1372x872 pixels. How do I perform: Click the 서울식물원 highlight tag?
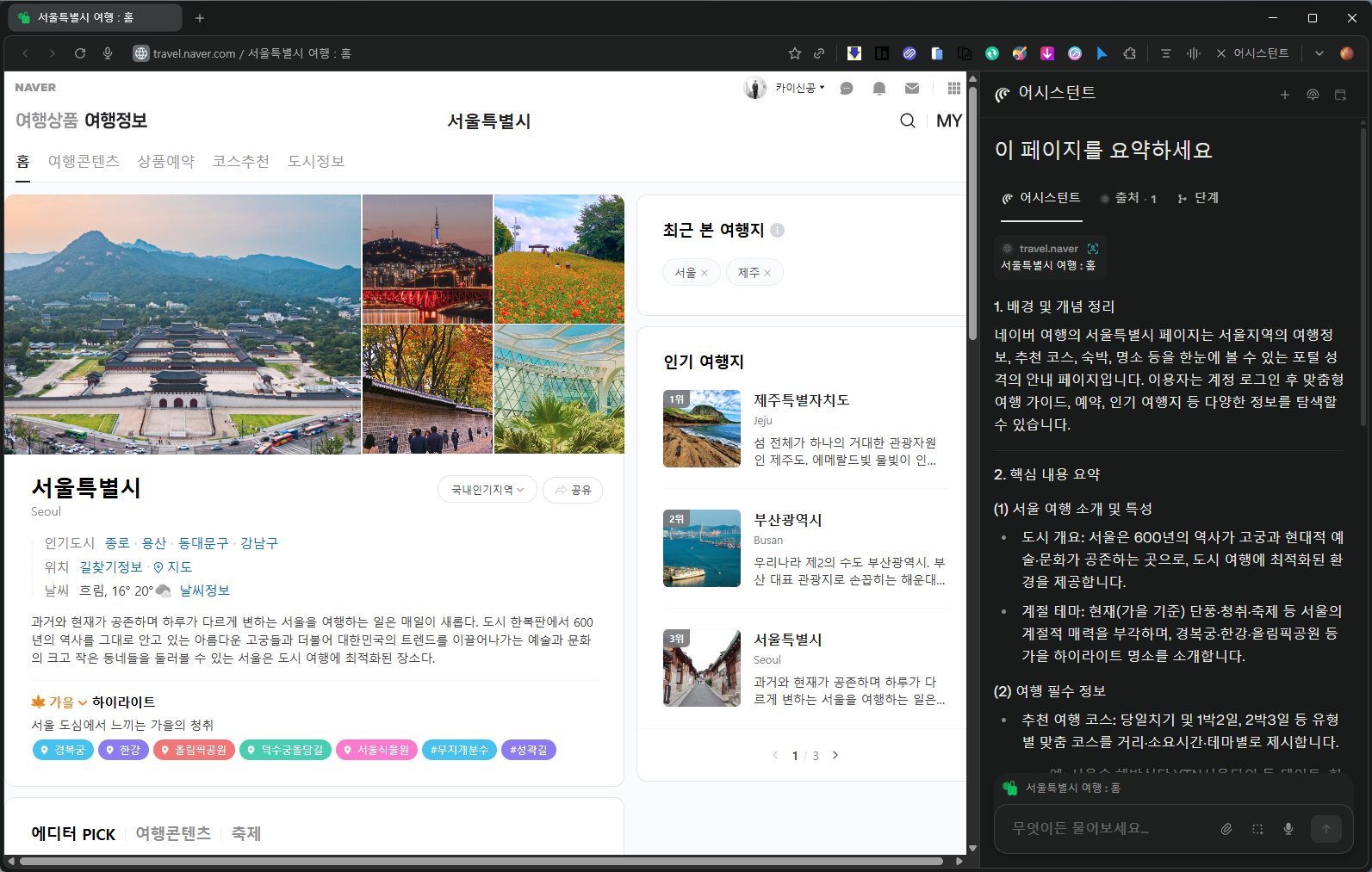click(376, 750)
